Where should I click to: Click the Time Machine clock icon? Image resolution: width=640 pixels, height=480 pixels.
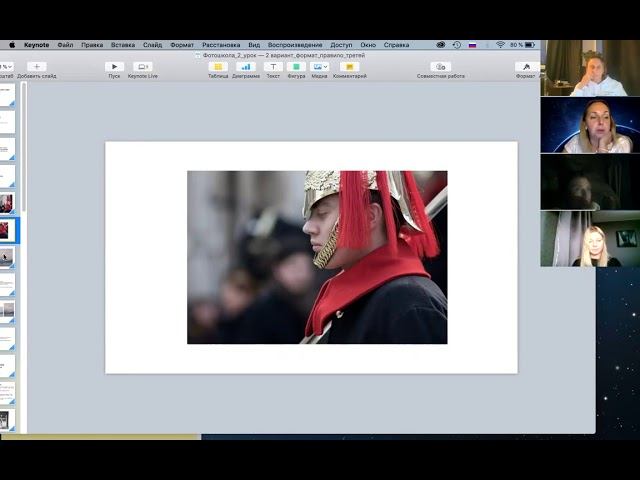coord(457,45)
